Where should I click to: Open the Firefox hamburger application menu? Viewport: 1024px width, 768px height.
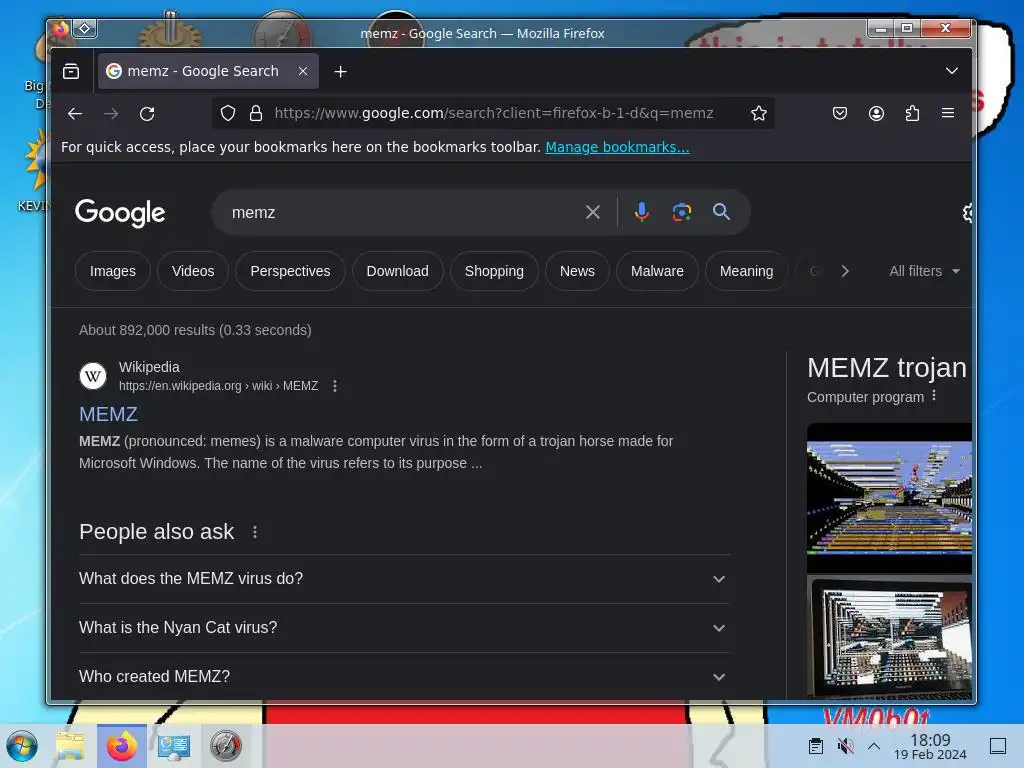coord(948,114)
